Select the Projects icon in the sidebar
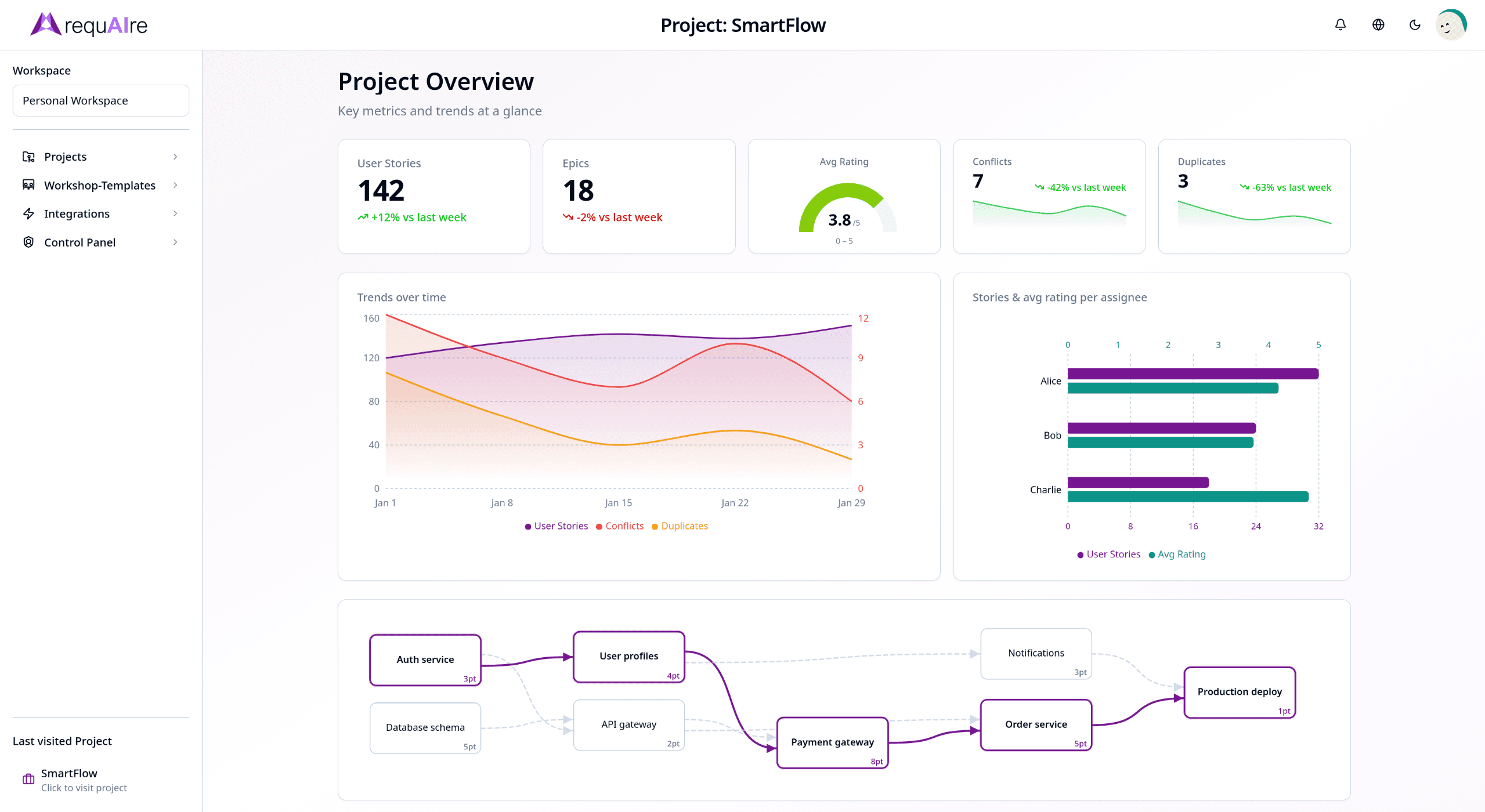 28,156
